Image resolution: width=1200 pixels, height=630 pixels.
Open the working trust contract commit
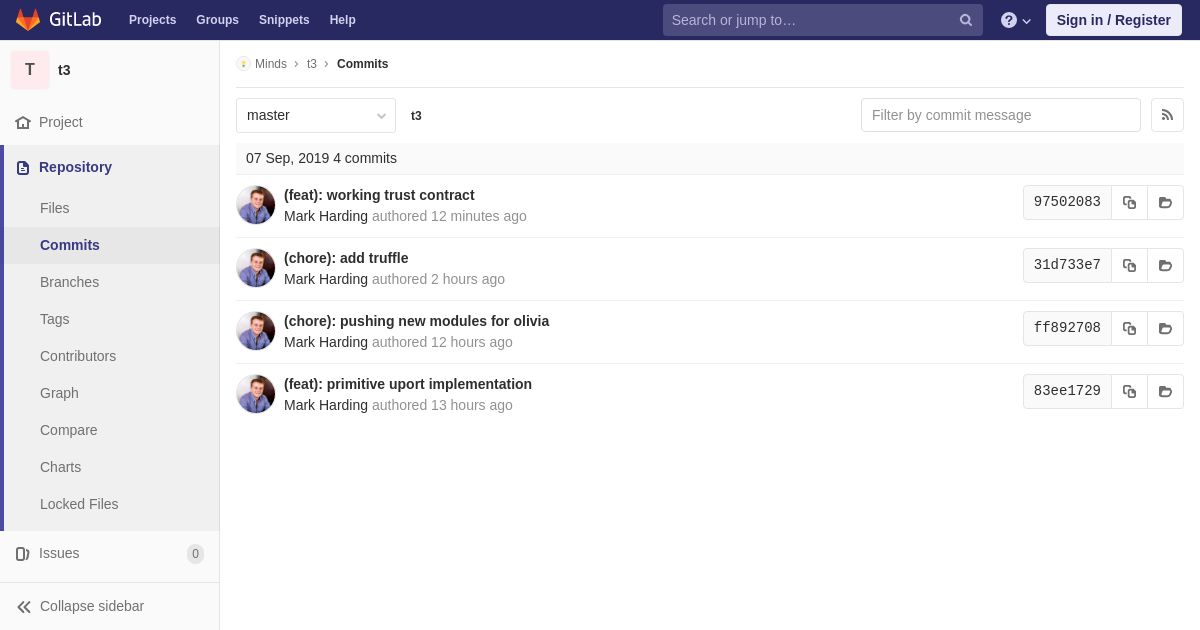(x=379, y=195)
